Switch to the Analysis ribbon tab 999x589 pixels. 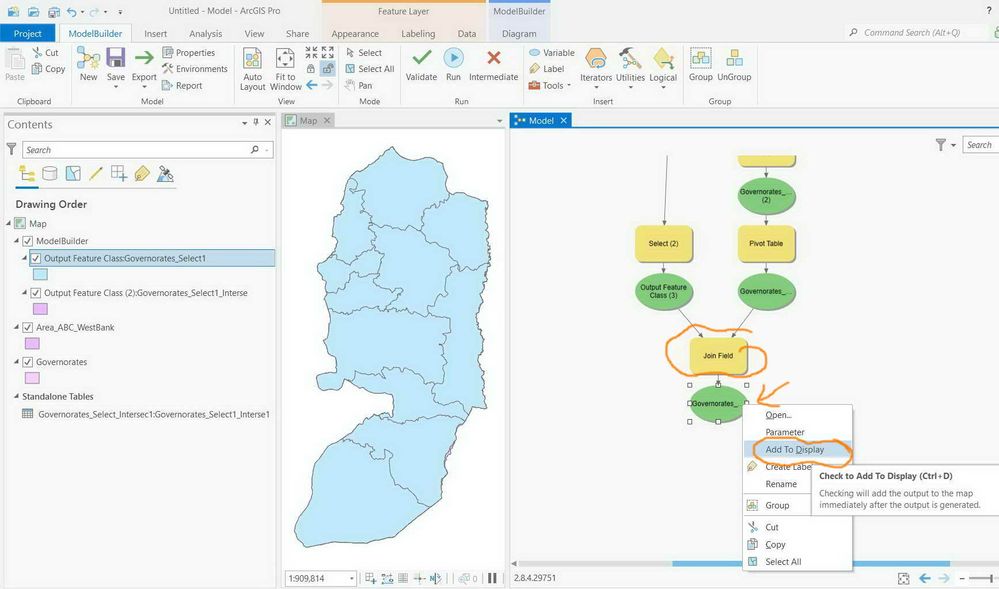click(x=205, y=33)
